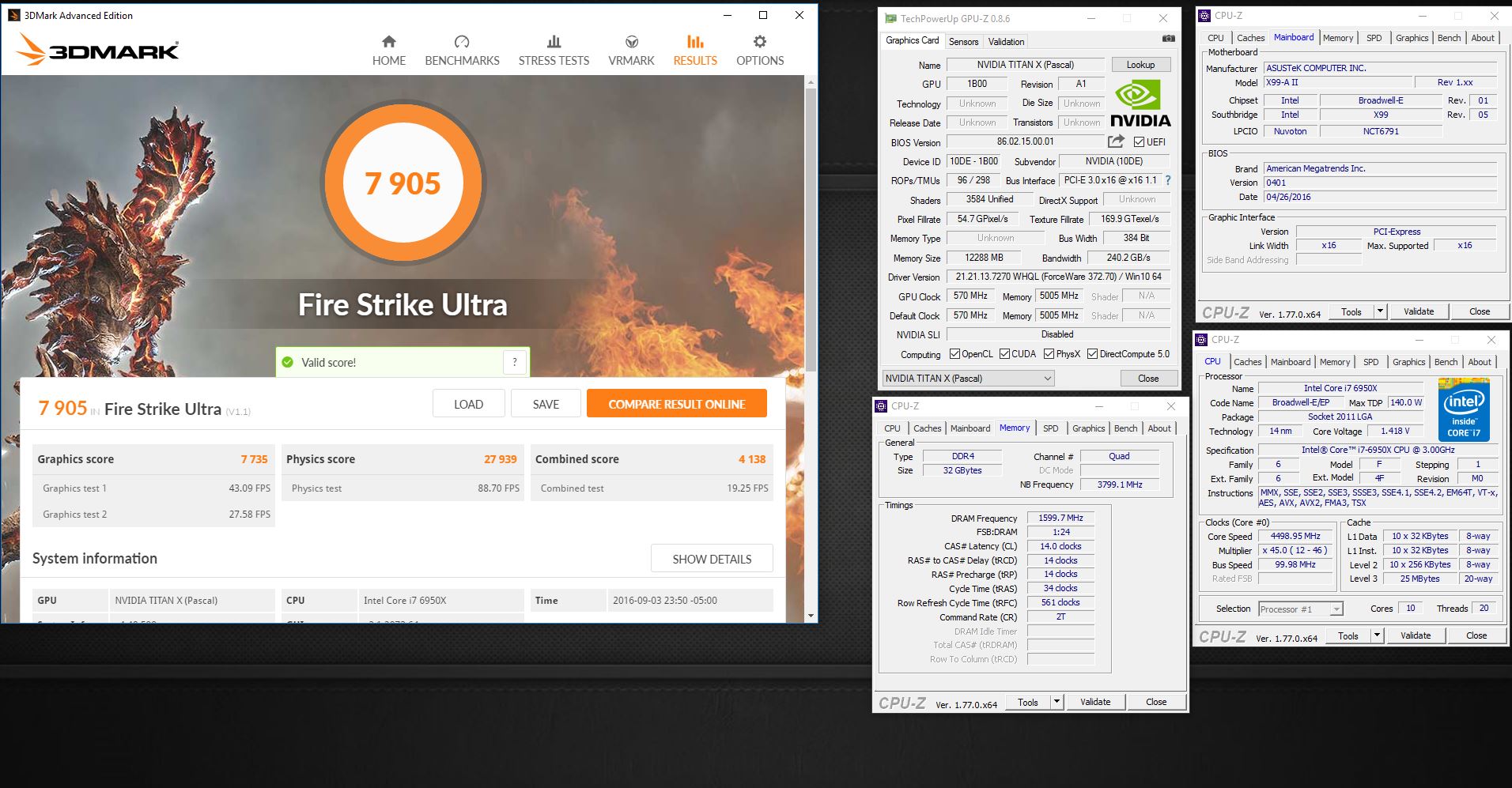1512x788 pixels.
Task: Click the BIOS Version value 86.02.15.00.01
Action: (1025, 141)
